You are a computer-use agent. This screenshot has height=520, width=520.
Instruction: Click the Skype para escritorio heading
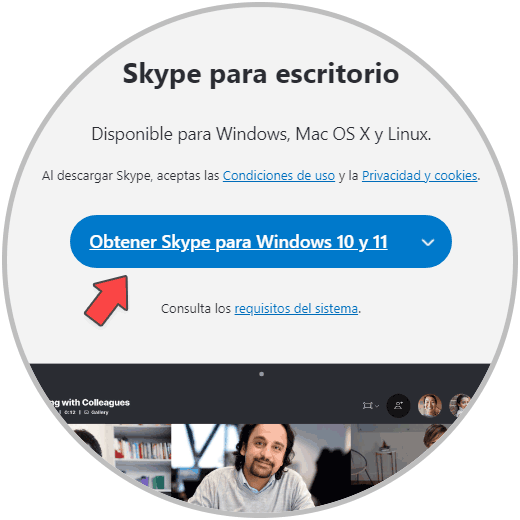(261, 74)
